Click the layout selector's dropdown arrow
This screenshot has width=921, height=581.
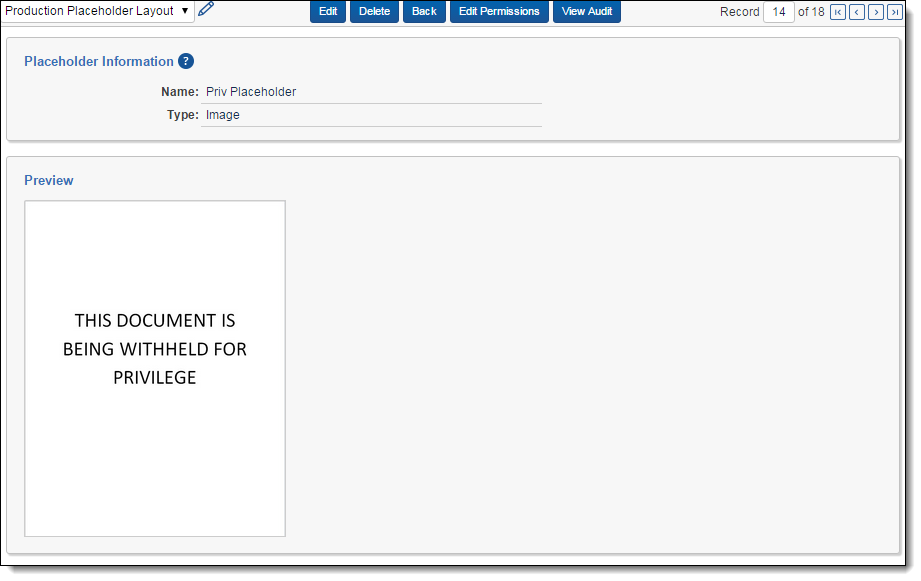pyautogui.click(x=183, y=11)
